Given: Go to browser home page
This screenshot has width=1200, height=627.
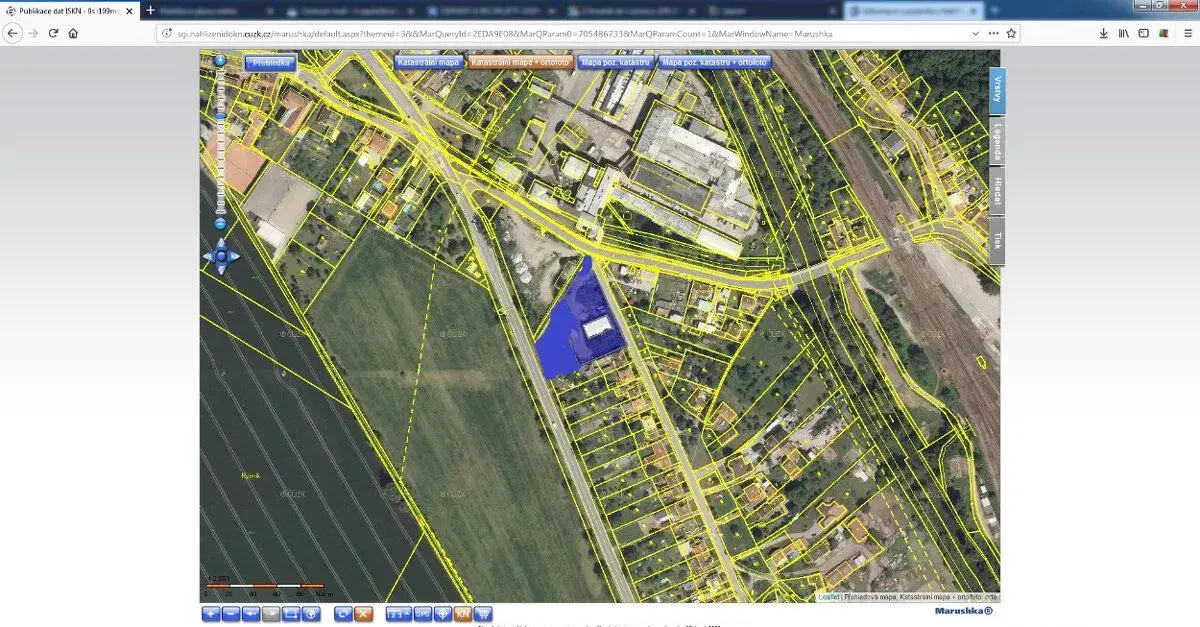Looking at the screenshot, I should 73,33.
